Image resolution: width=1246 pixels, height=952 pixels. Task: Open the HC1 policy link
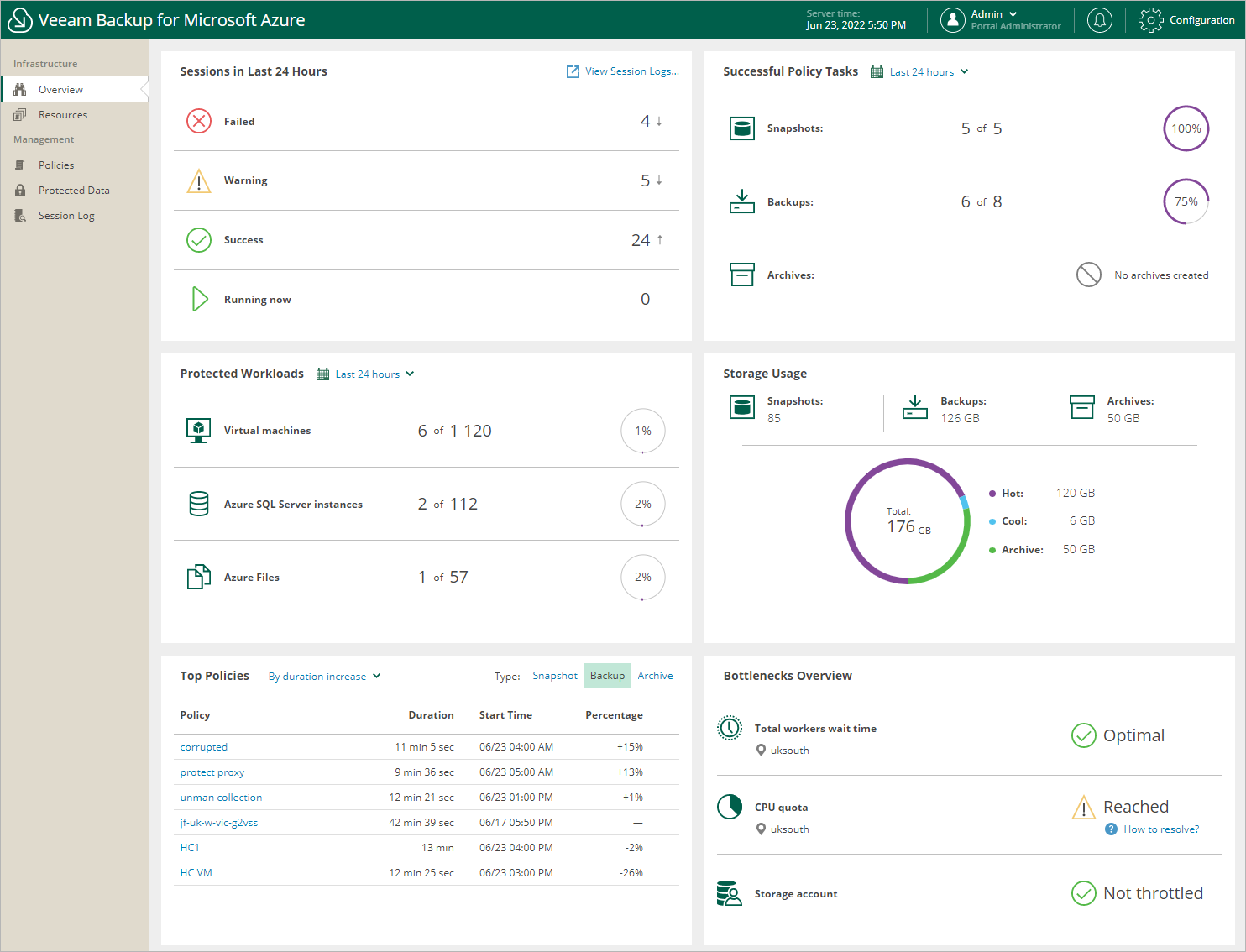[190, 848]
